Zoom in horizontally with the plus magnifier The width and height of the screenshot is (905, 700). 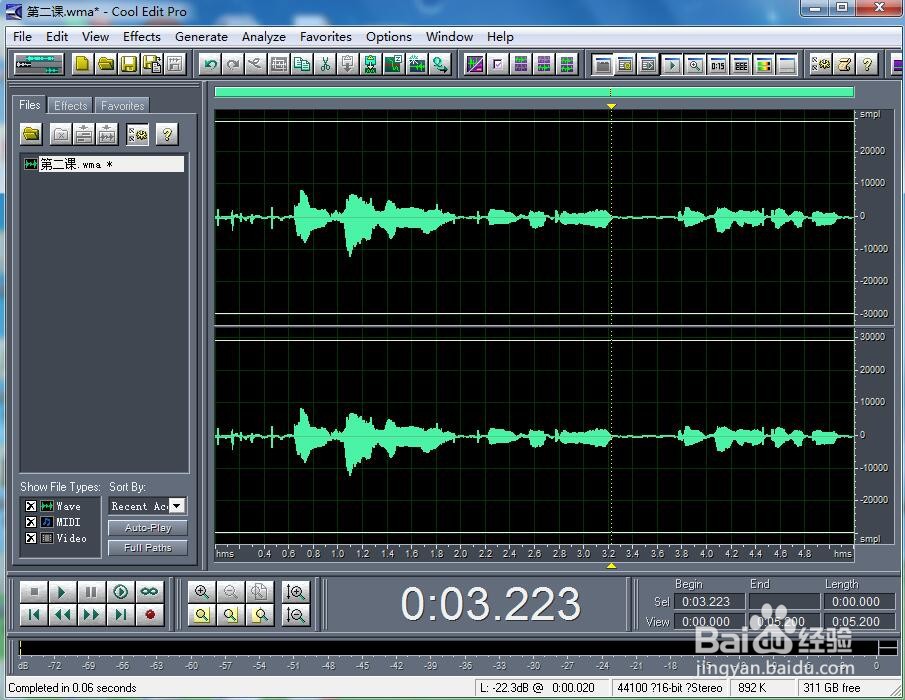click(202, 592)
